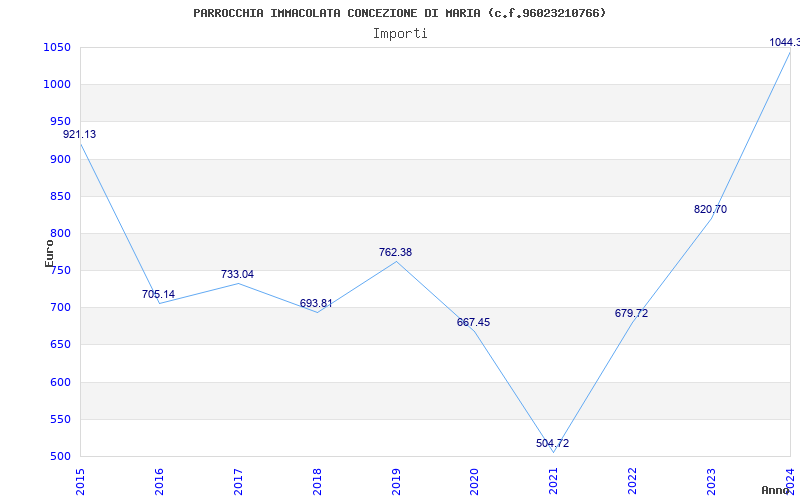The width and height of the screenshot is (800, 500).
Task: Click the 2016 year axis label
Action: pyautogui.click(x=159, y=481)
